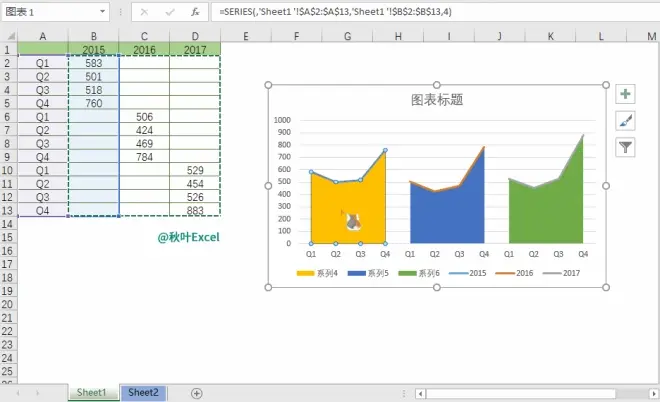
Task: Open the Chart Styles brush button
Action: pos(625,121)
